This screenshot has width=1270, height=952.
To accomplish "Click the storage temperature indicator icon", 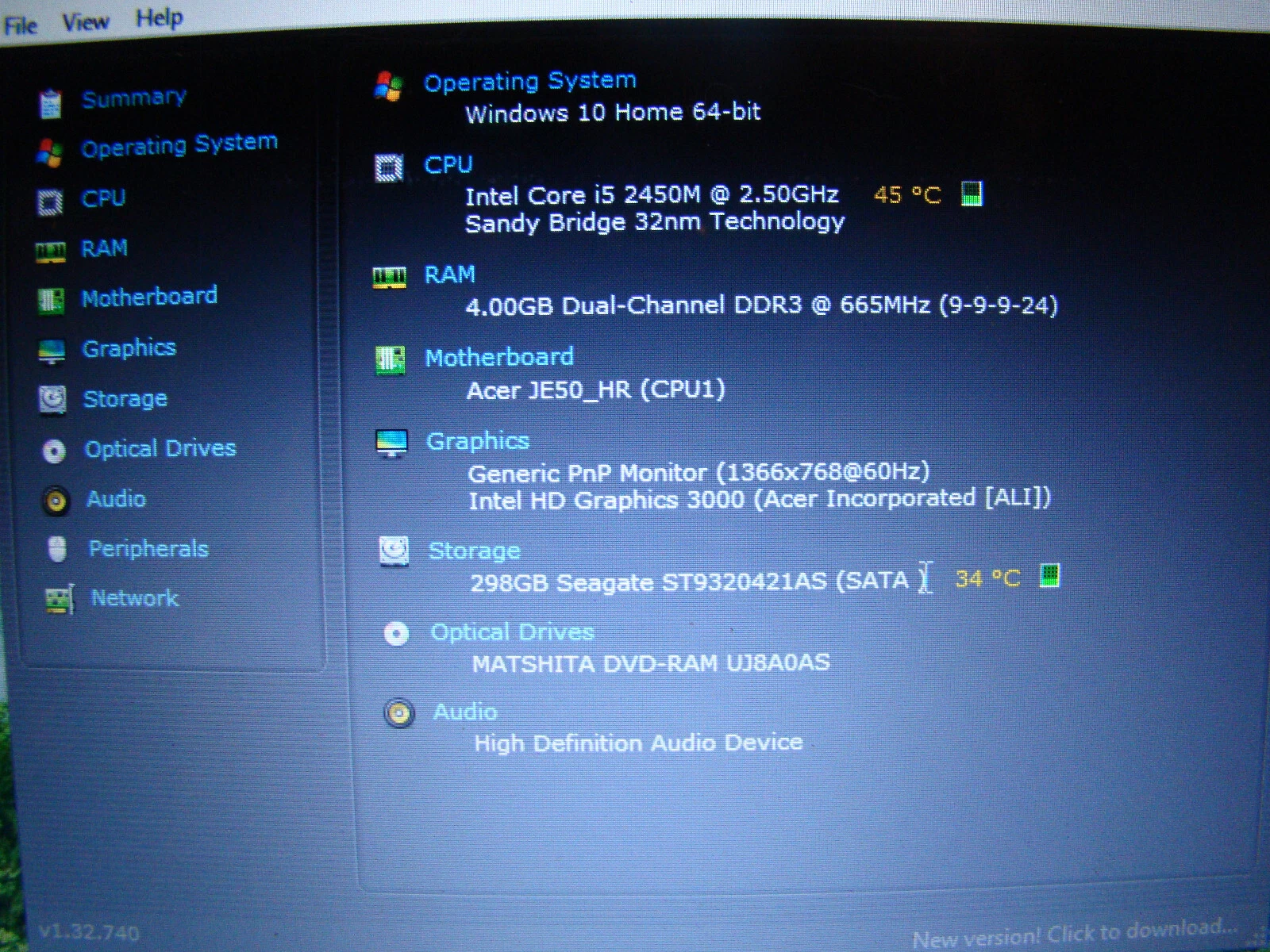I will [1049, 576].
